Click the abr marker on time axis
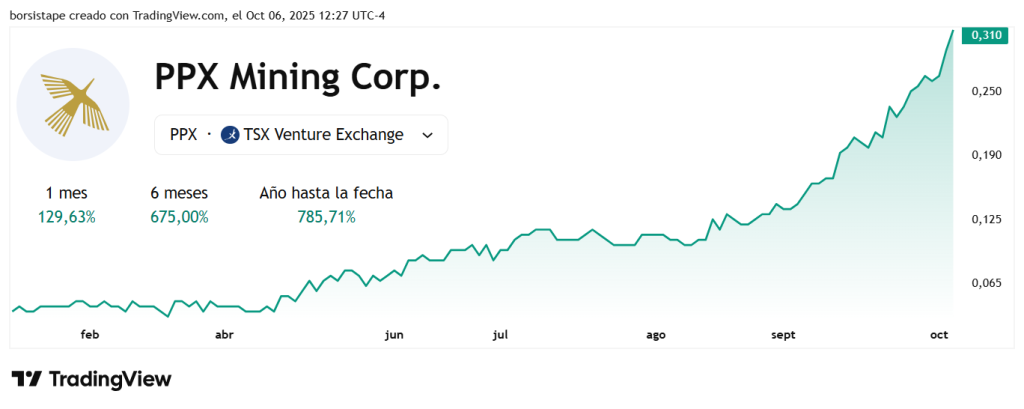 point(224,335)
